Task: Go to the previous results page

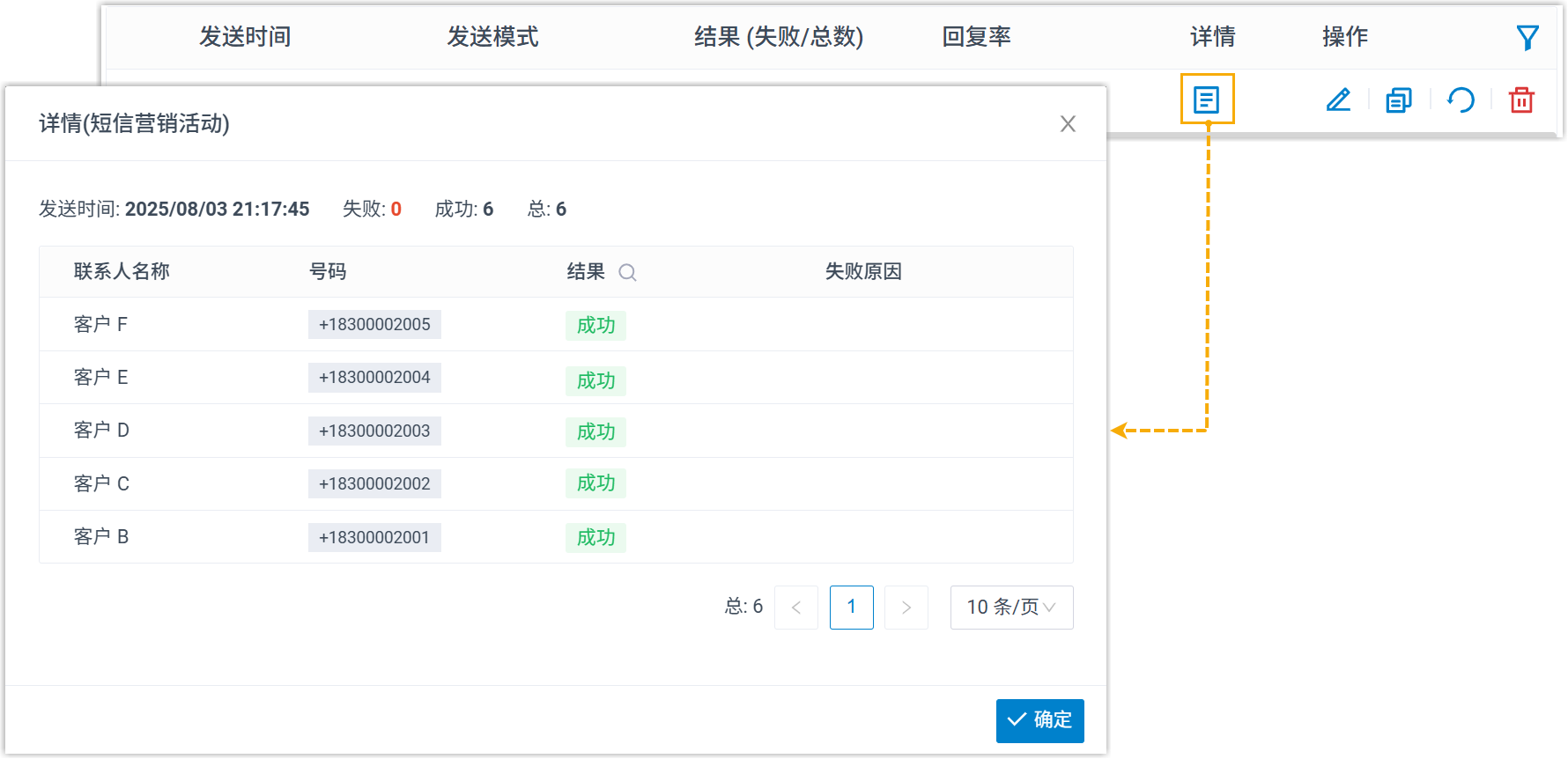Action: [x=796, y=608]
